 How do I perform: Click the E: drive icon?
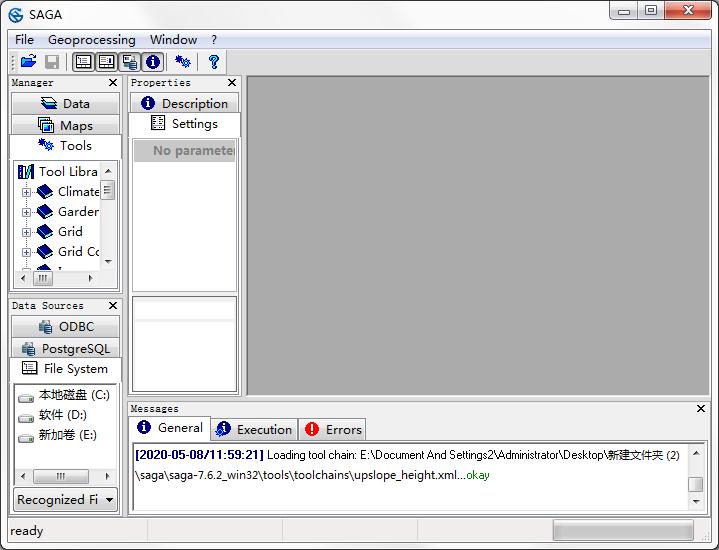point(26,438)
